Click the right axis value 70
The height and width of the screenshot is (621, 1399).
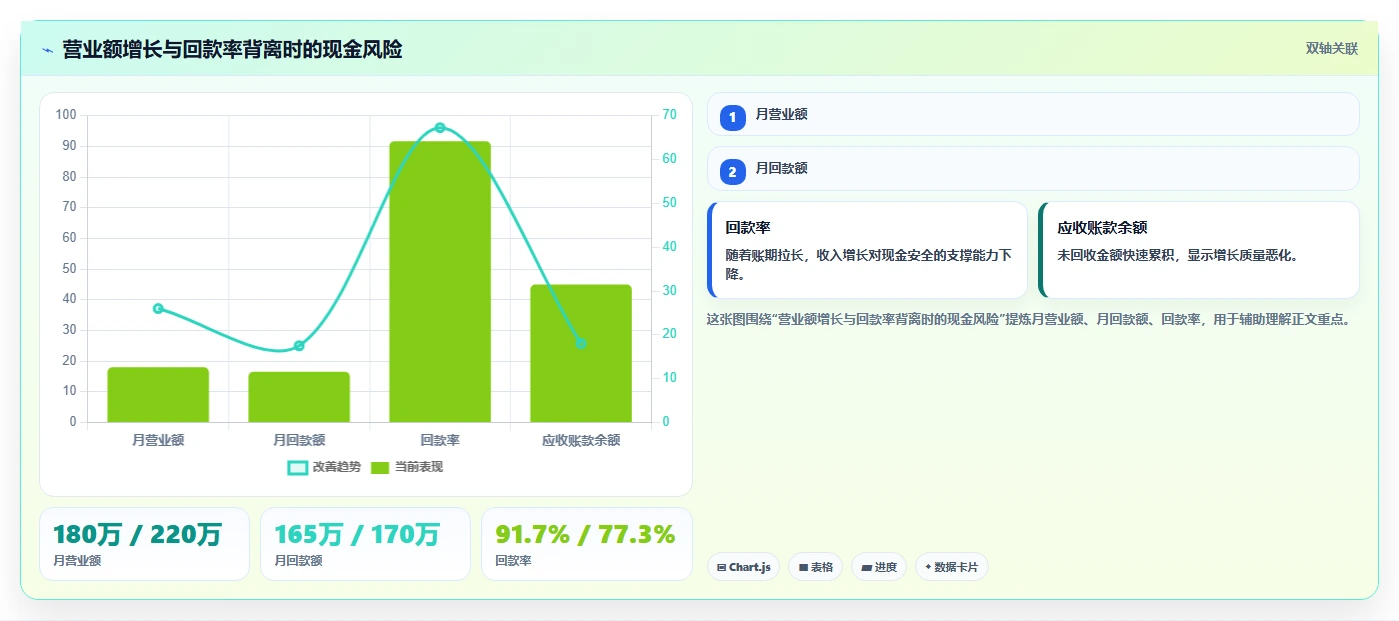coord(669,115)
